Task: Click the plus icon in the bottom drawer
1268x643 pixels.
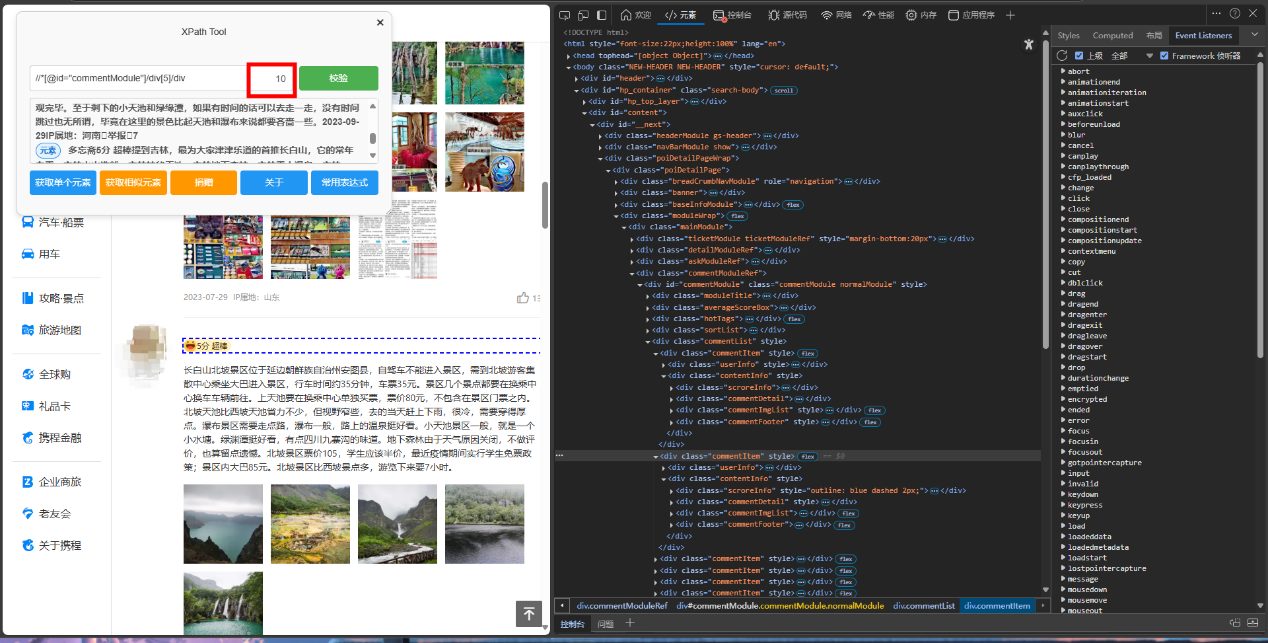Action: pyautogui.click(x=630, y=623)
